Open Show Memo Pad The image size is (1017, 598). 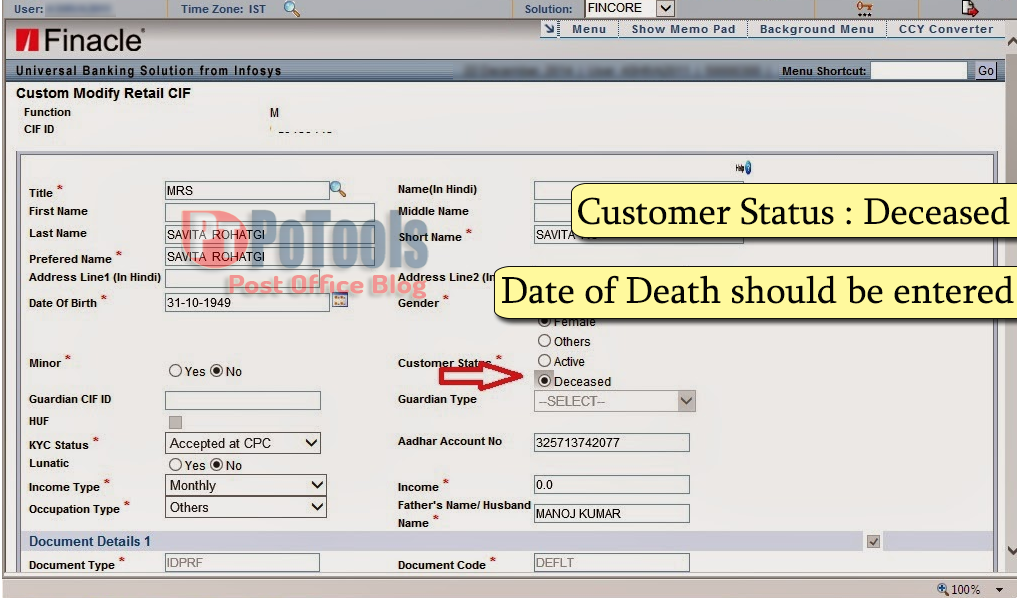(683, 29)
